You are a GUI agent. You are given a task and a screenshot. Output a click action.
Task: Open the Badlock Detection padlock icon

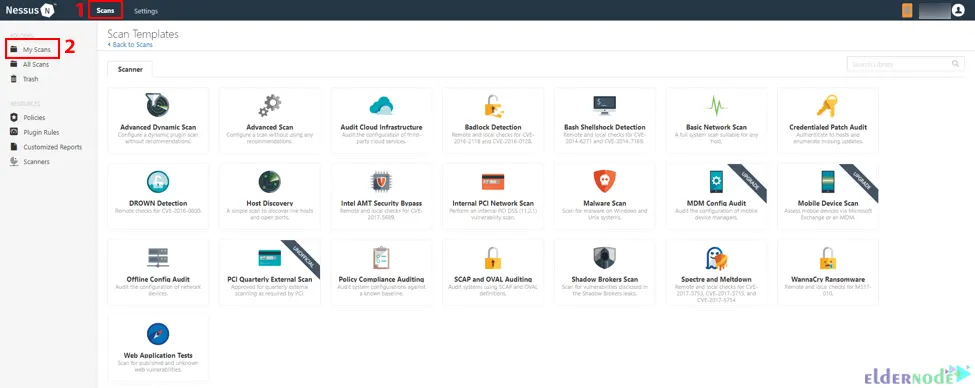click(493, 106)
